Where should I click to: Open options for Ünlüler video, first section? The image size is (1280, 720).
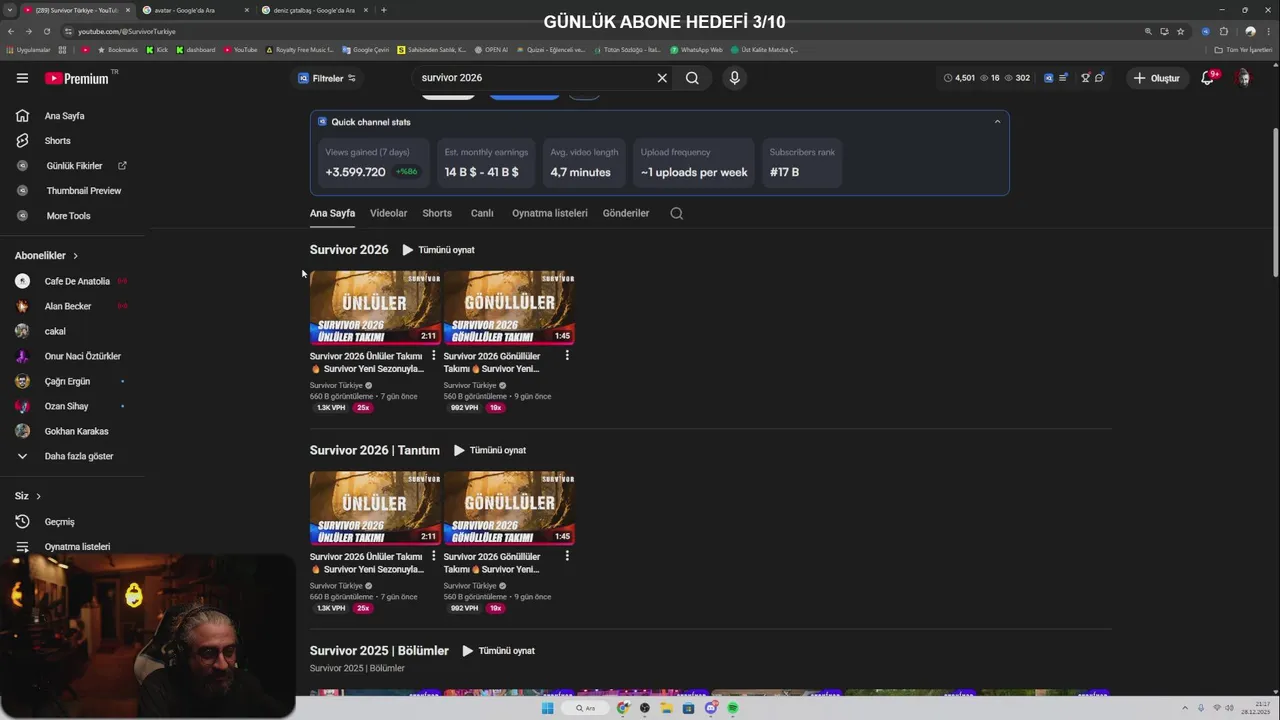tap(433, 356)
